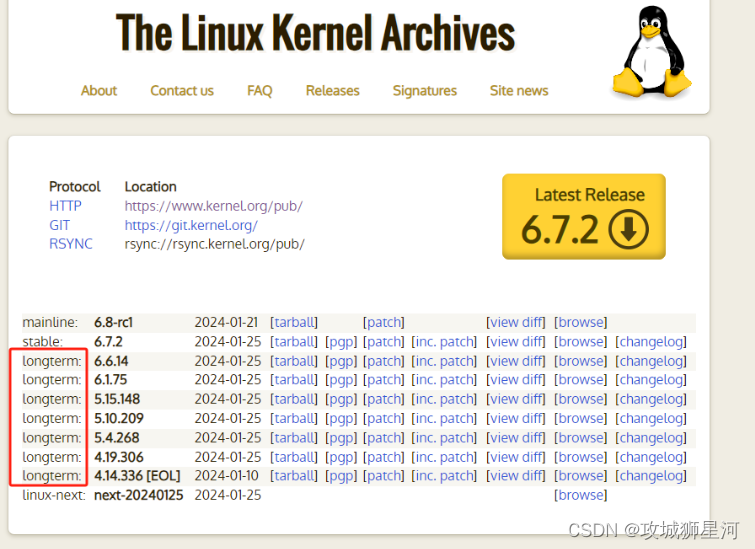Viewport: 755px width, 549px height.
Task: Open the Contact us page
Action: coord(182,91)
